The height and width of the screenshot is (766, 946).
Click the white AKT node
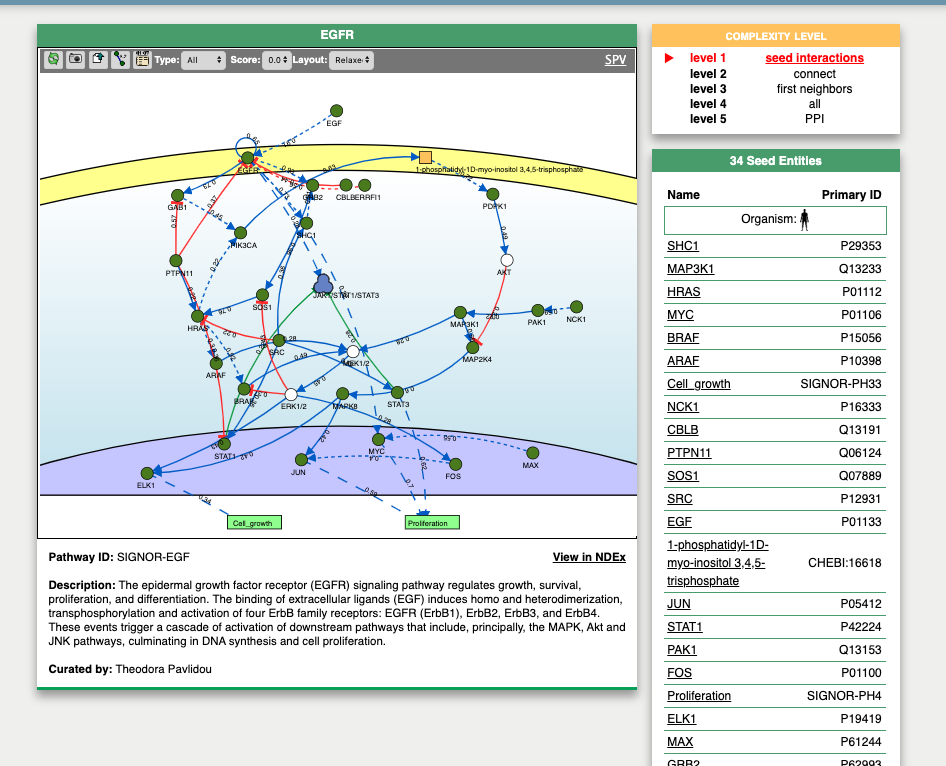click(507, 260)
